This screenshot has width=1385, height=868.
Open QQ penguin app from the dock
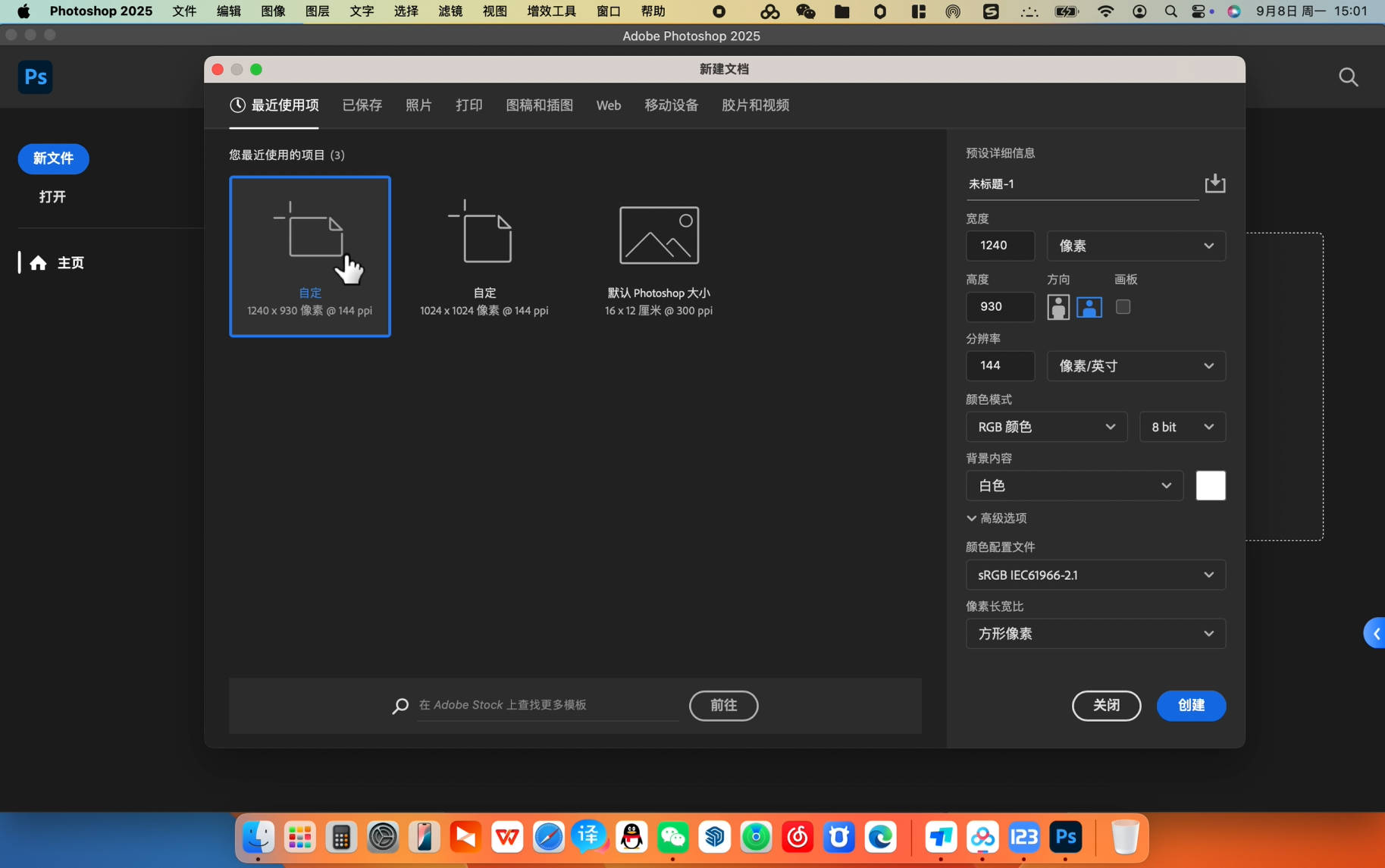pyautogui.click(x=631, y=837)
